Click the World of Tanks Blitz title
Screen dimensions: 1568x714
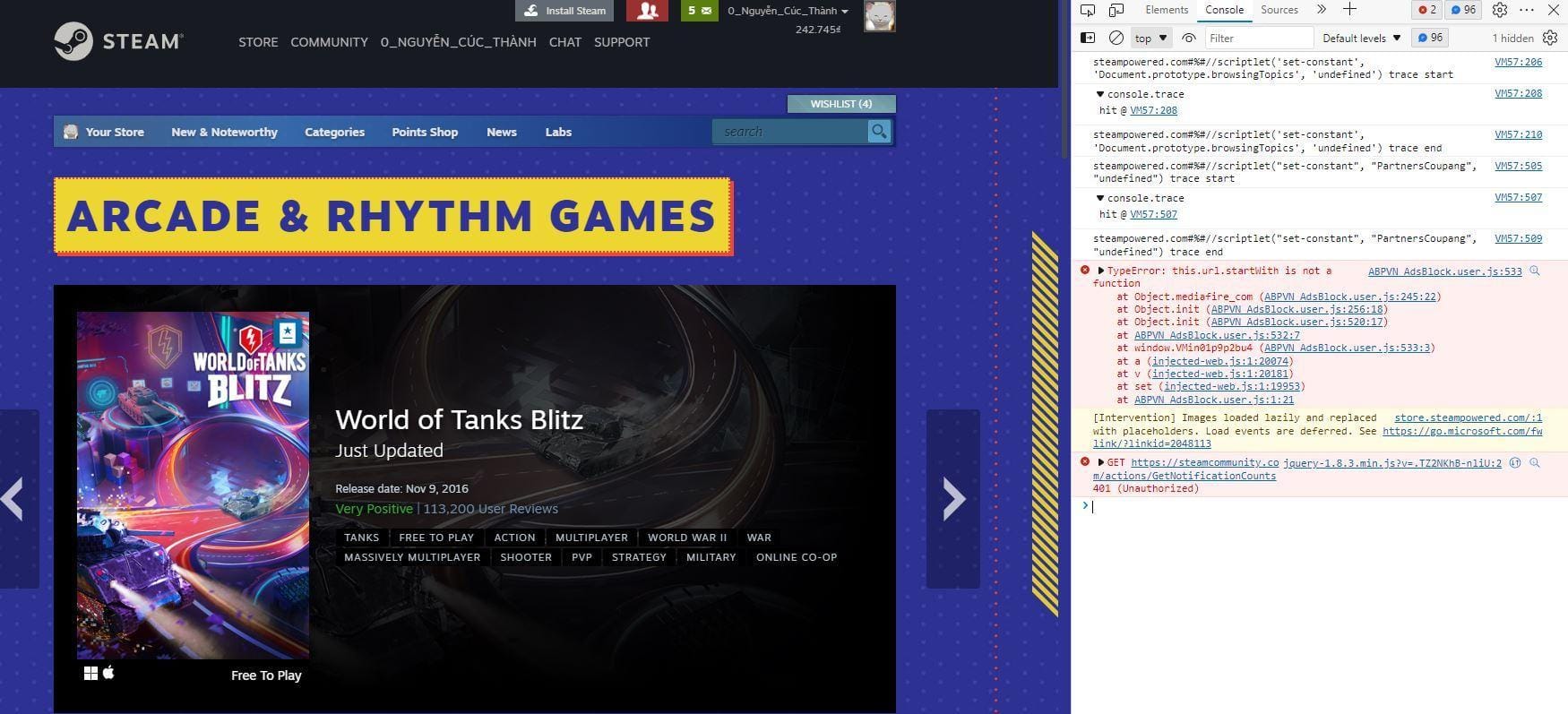click(x=459, y=419)
